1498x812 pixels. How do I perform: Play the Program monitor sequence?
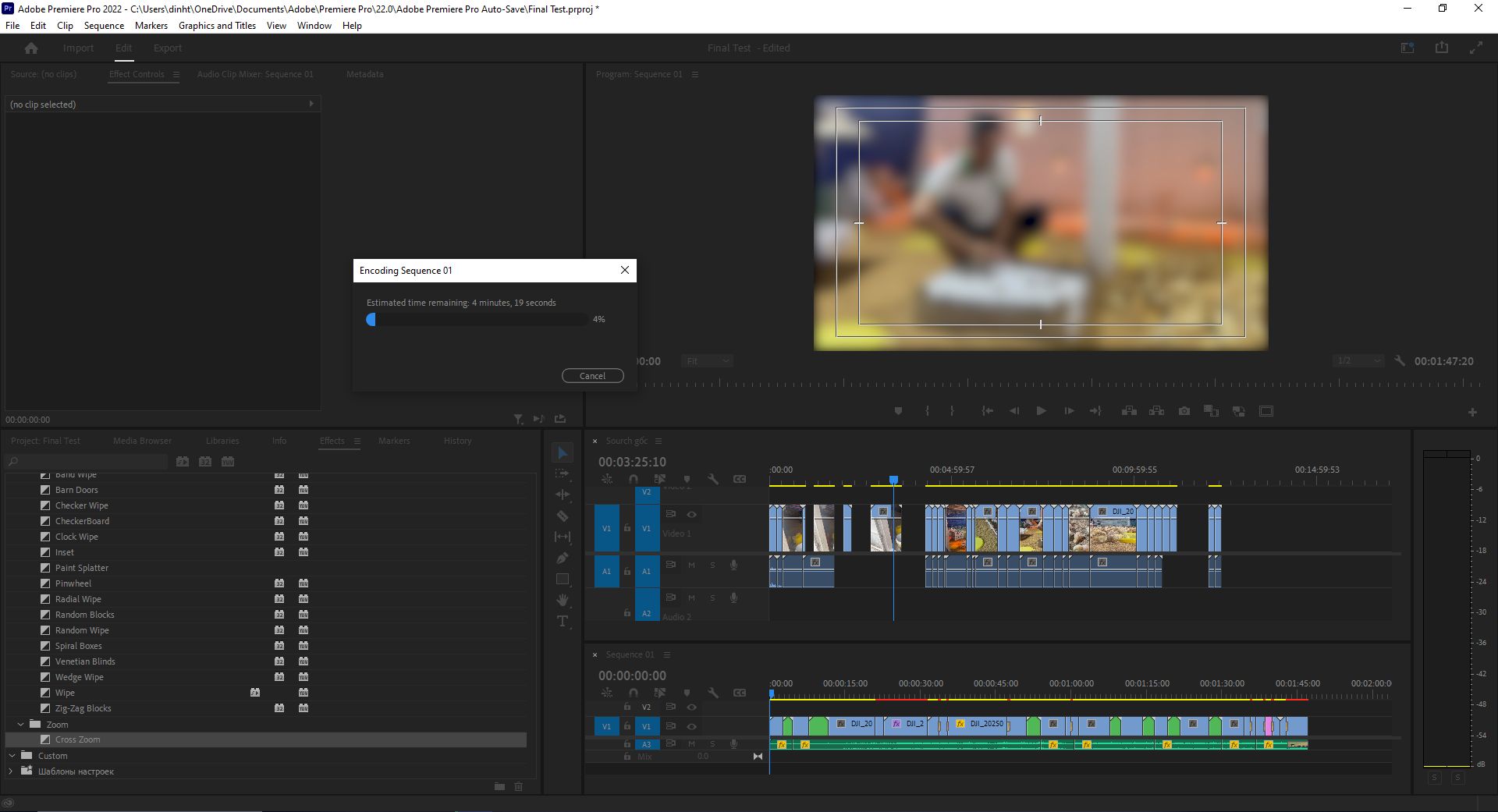pos(1041,411)
